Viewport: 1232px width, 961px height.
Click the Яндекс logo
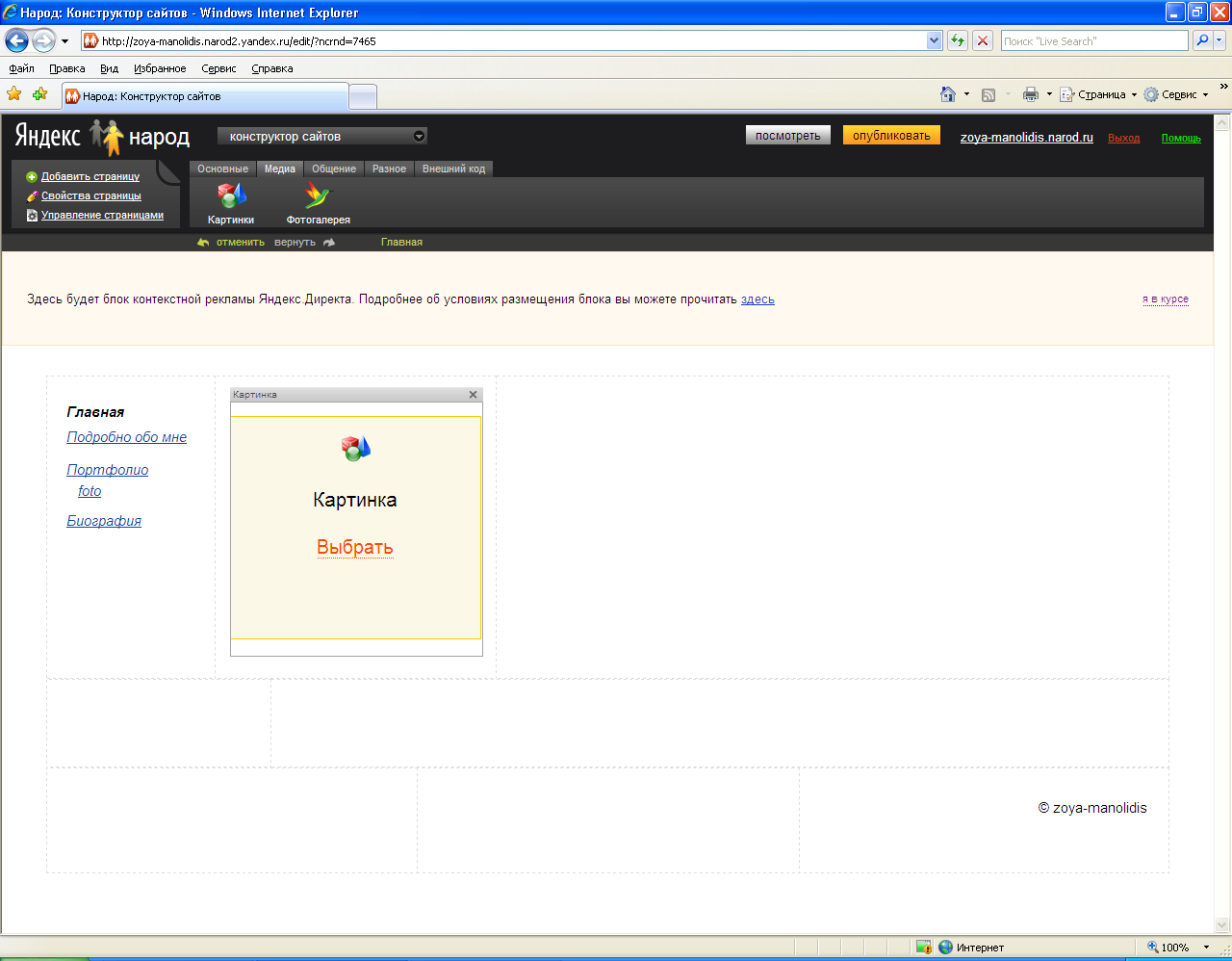click(48, 136)
